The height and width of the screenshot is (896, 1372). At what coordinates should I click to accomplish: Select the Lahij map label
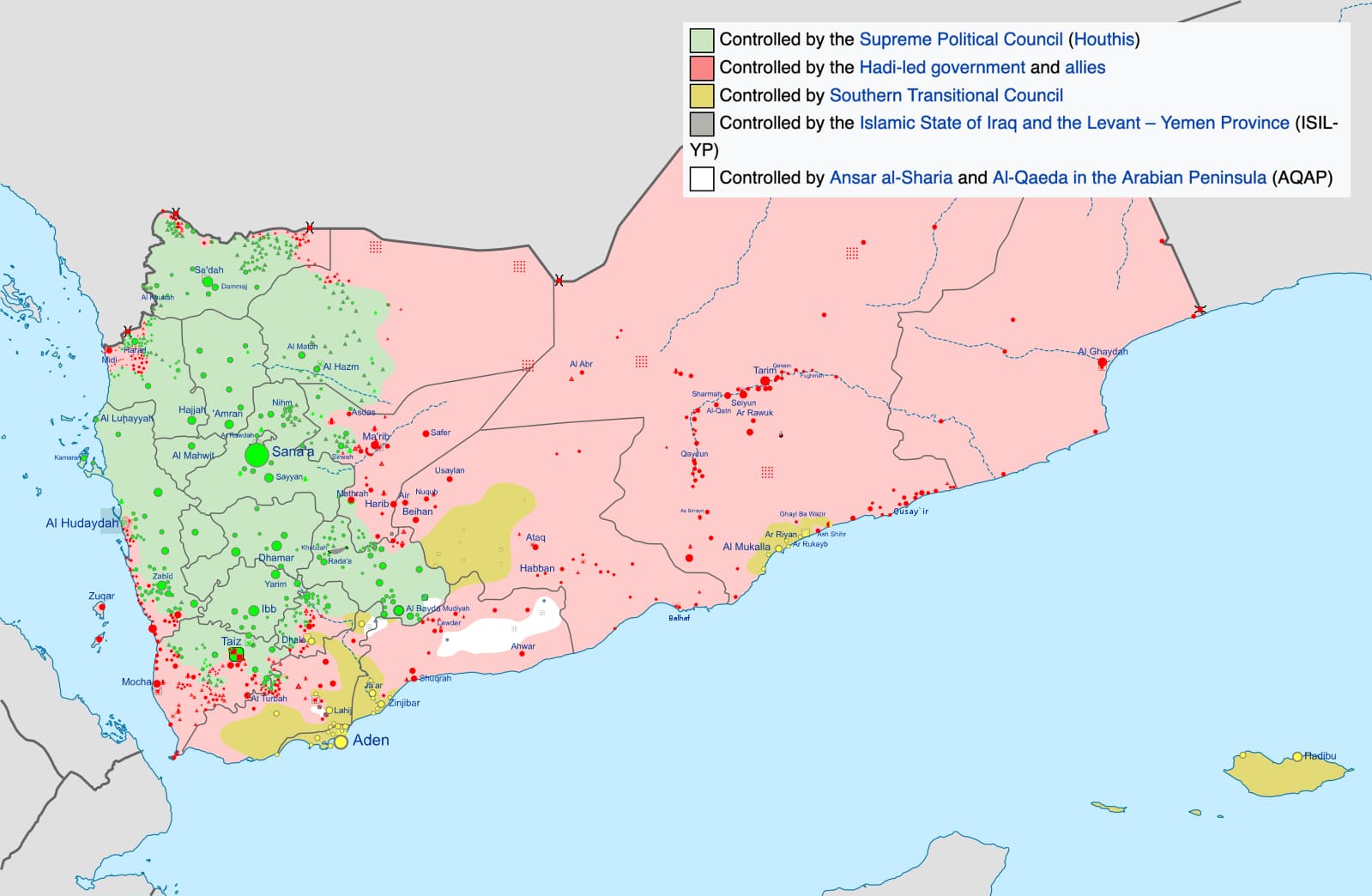[342, 711]
